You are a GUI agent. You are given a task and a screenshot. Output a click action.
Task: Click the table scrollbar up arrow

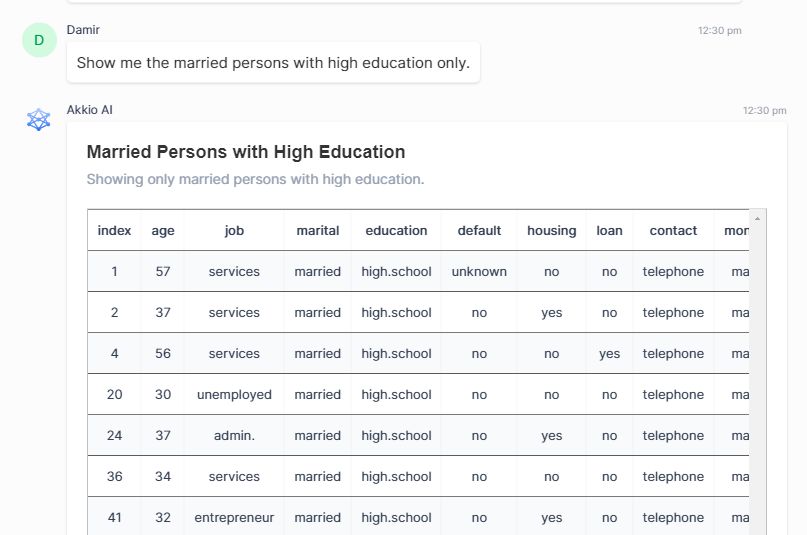point(758,219)
